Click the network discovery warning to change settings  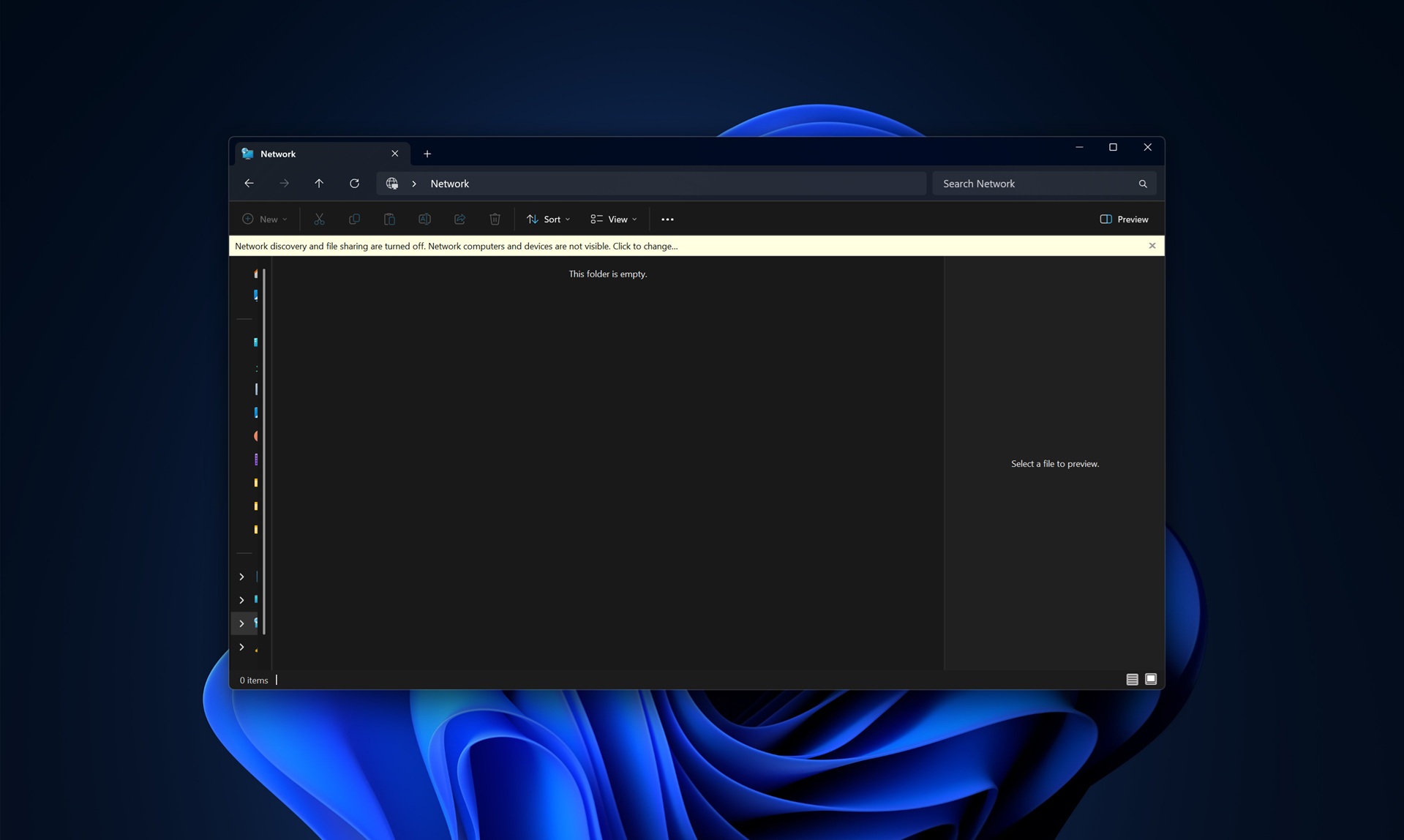pyautogui.click(x=455, y=246)
